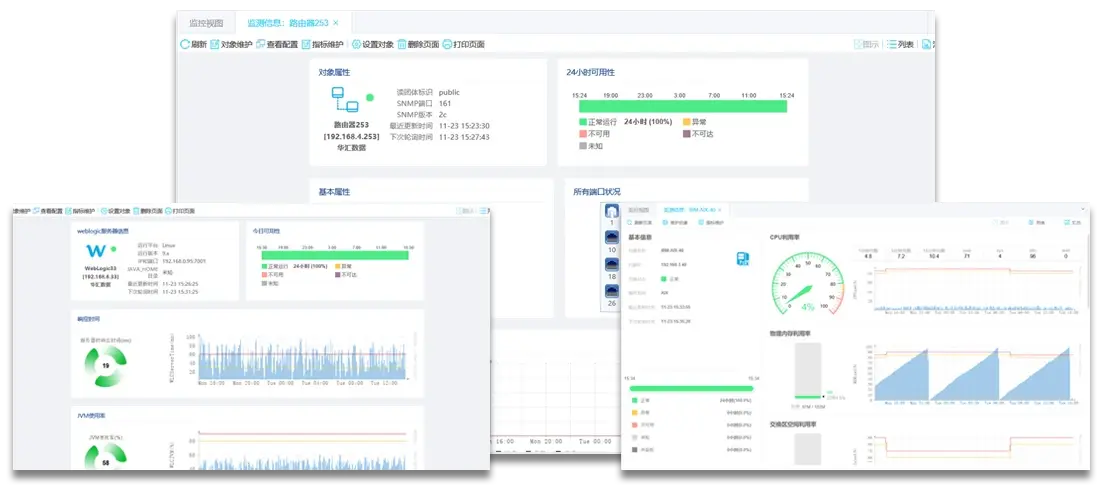The image size is (1105, 486).
Task: Click SNMP端口 value 161
Action: pos(445,104)
